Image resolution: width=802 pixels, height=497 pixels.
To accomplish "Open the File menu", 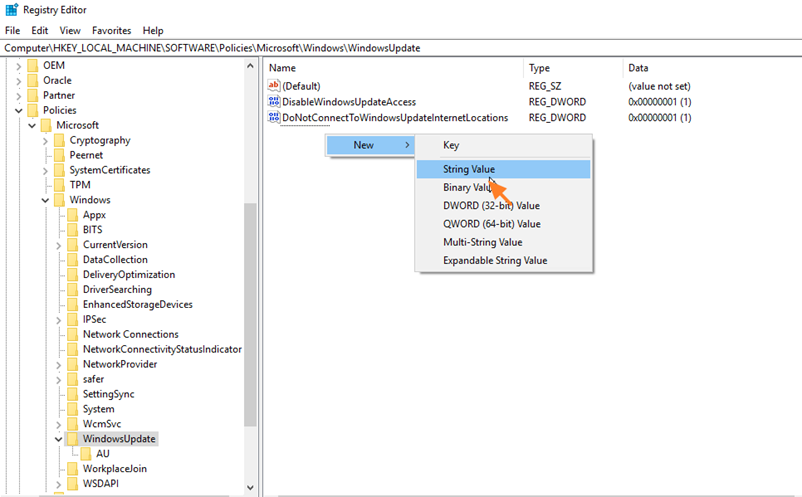I will pos(12,31).
